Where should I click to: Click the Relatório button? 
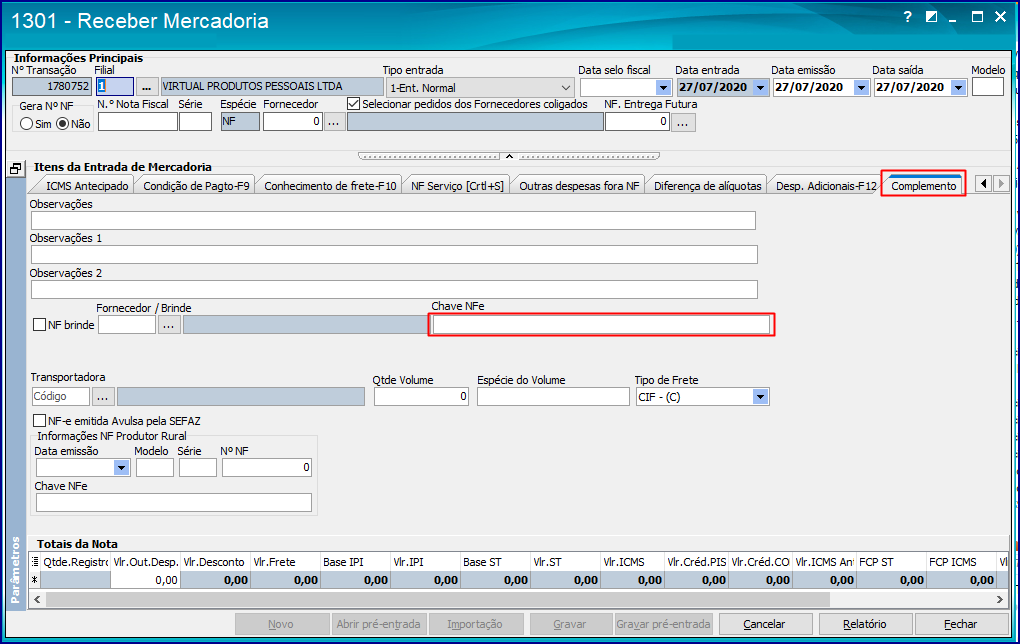pyautogui.click(x=865, y=624)
